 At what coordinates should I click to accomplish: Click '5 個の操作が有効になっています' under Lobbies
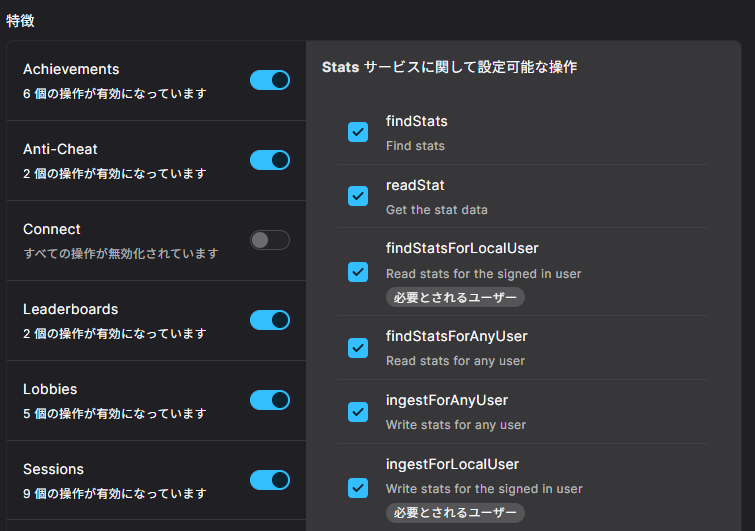tap(115, 414)
